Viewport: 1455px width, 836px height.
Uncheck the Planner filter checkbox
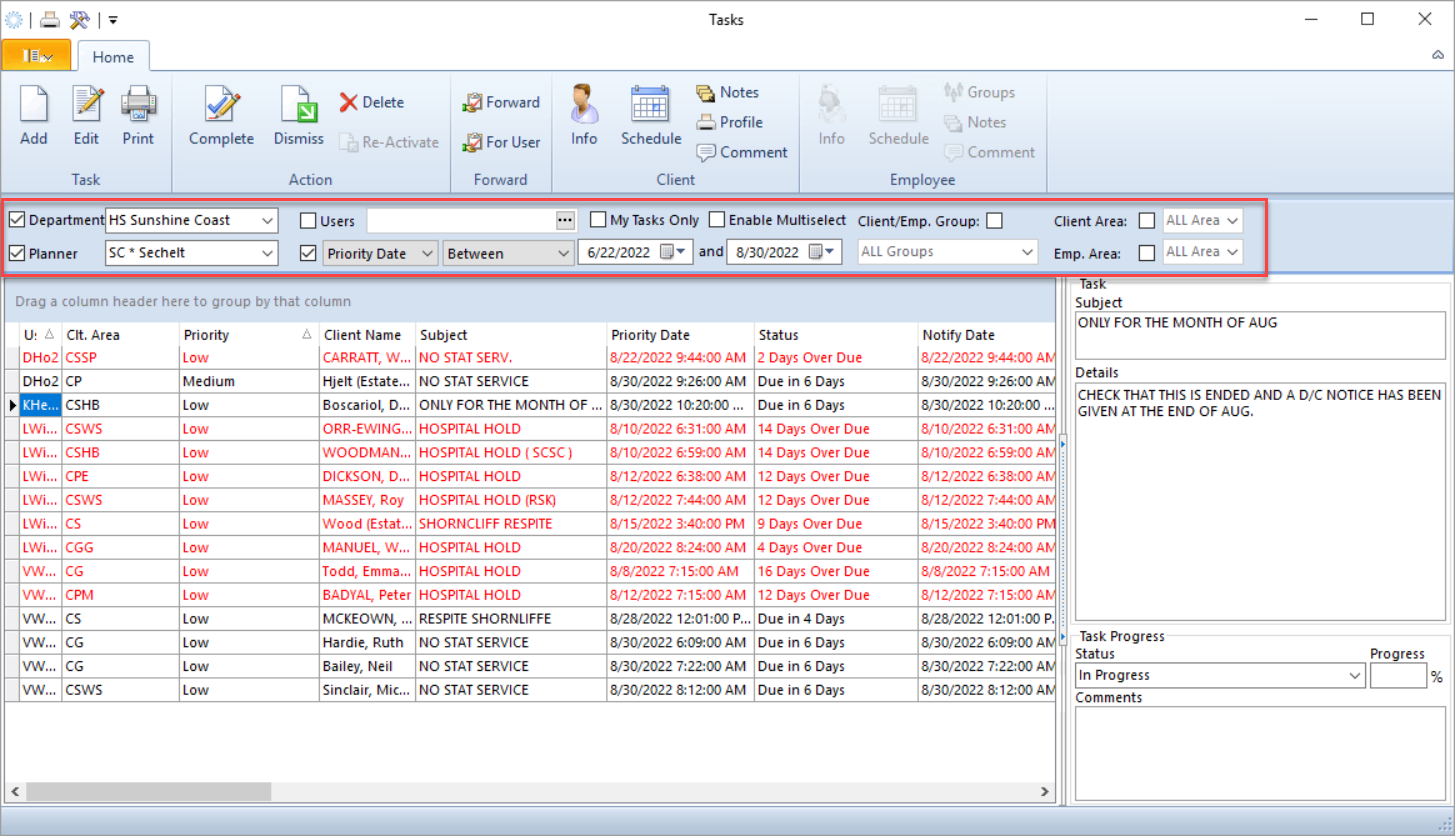point(17,253)
